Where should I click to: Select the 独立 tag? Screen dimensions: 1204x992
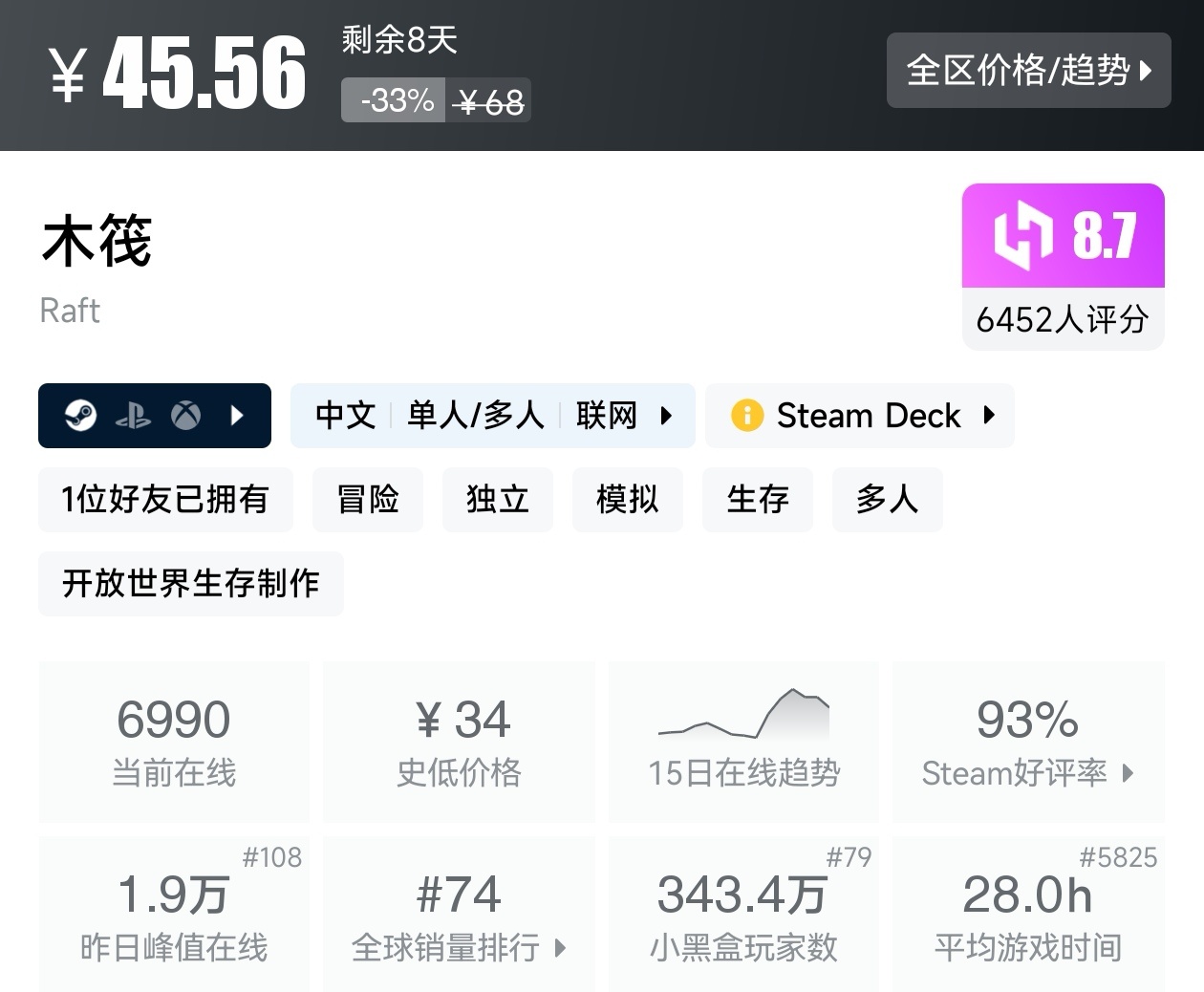pos(498,499)
